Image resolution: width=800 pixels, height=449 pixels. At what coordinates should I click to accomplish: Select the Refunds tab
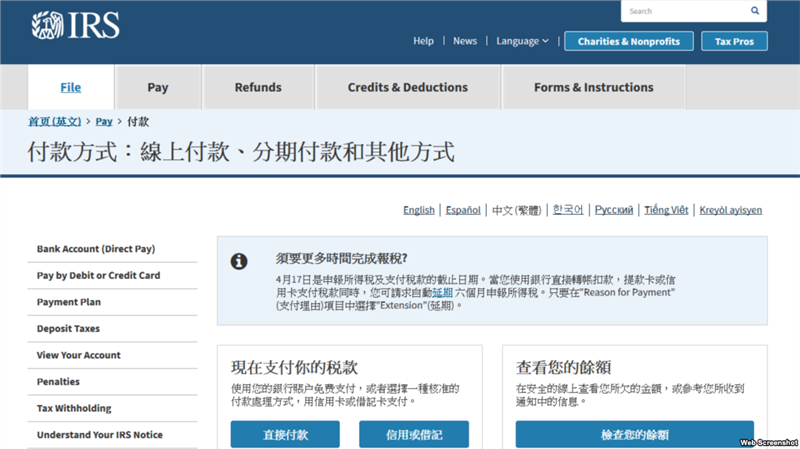pyautogui.click(x=258, y=87)
